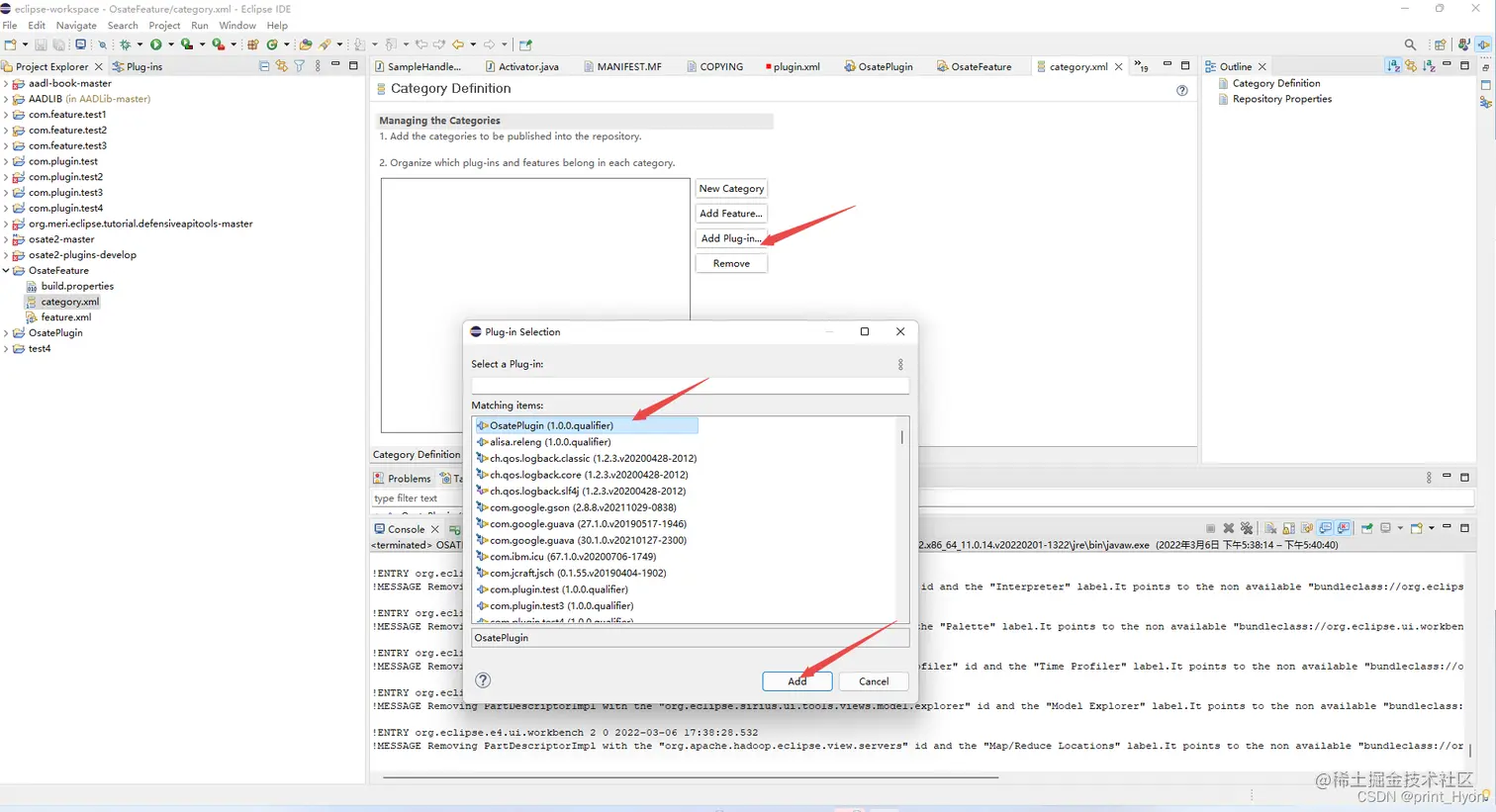
Task: Click the Add Feature... button
Action: (x=731, y=214)
